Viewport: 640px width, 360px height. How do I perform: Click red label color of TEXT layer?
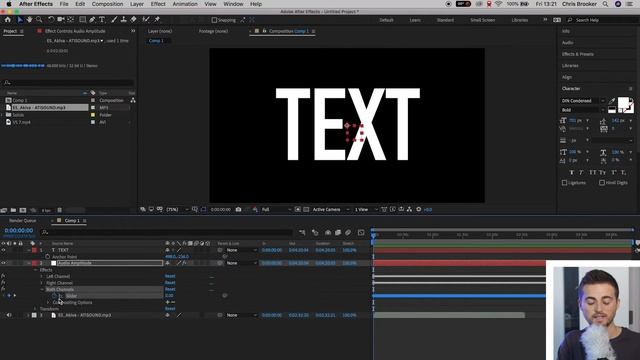pos(34,250)
